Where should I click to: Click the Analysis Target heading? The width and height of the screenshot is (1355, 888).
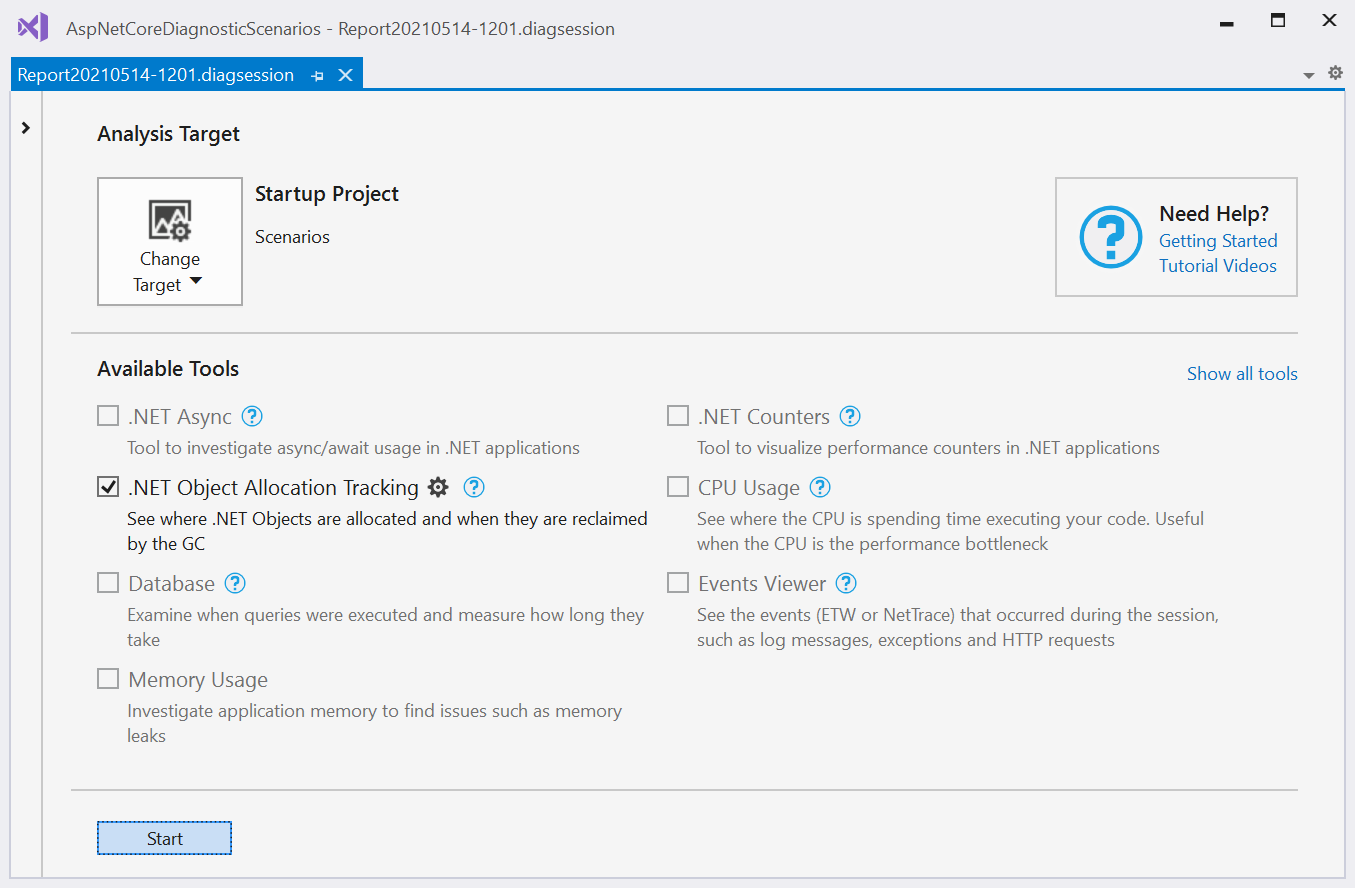click(168, 134)
